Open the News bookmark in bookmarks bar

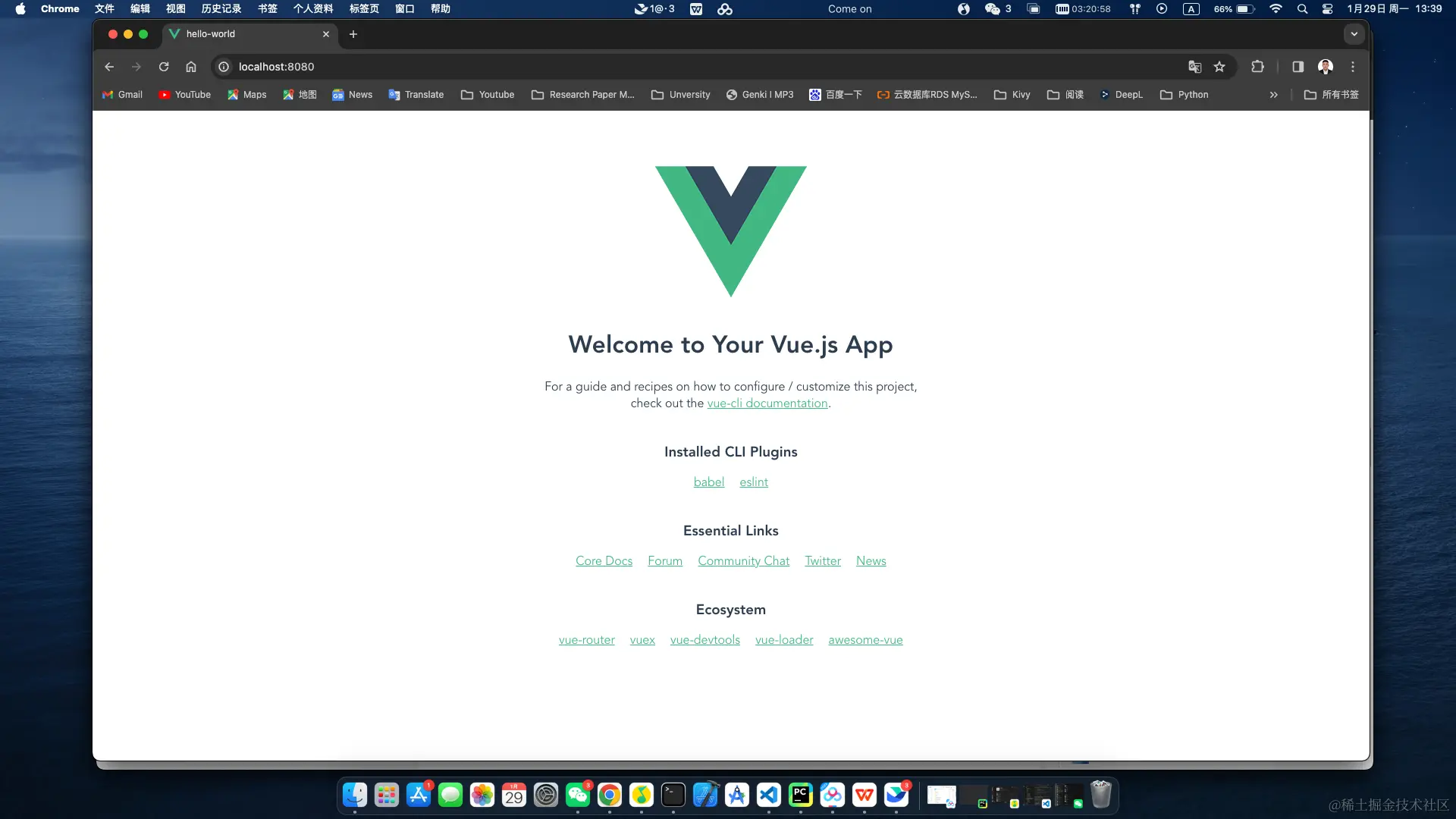click(353, 95)
